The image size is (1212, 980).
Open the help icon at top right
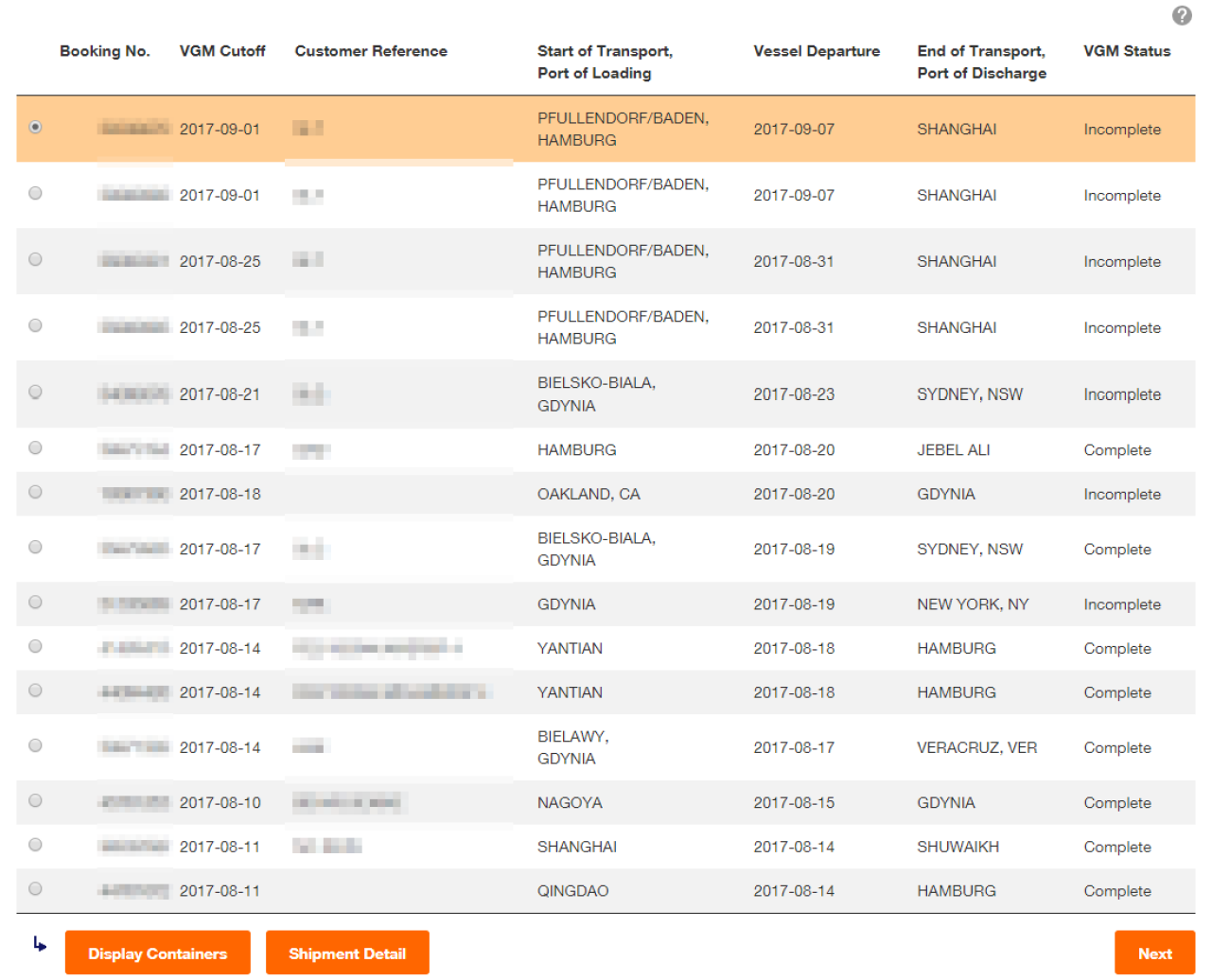click(x=1181, y=15)
